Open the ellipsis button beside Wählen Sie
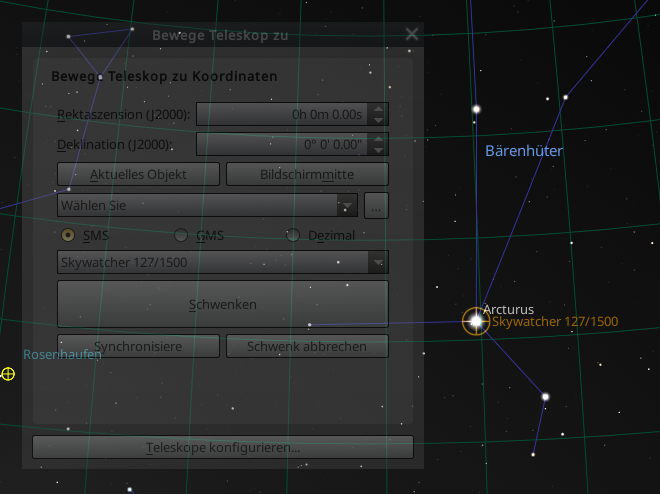The width and height of the screenshot is (660, 494). [x=376, y=205]
